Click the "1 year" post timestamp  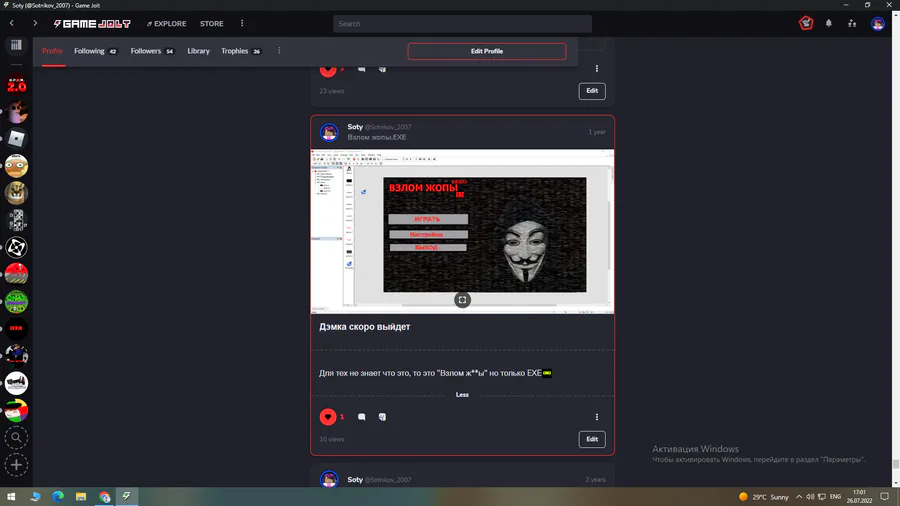tap(597, 132)
